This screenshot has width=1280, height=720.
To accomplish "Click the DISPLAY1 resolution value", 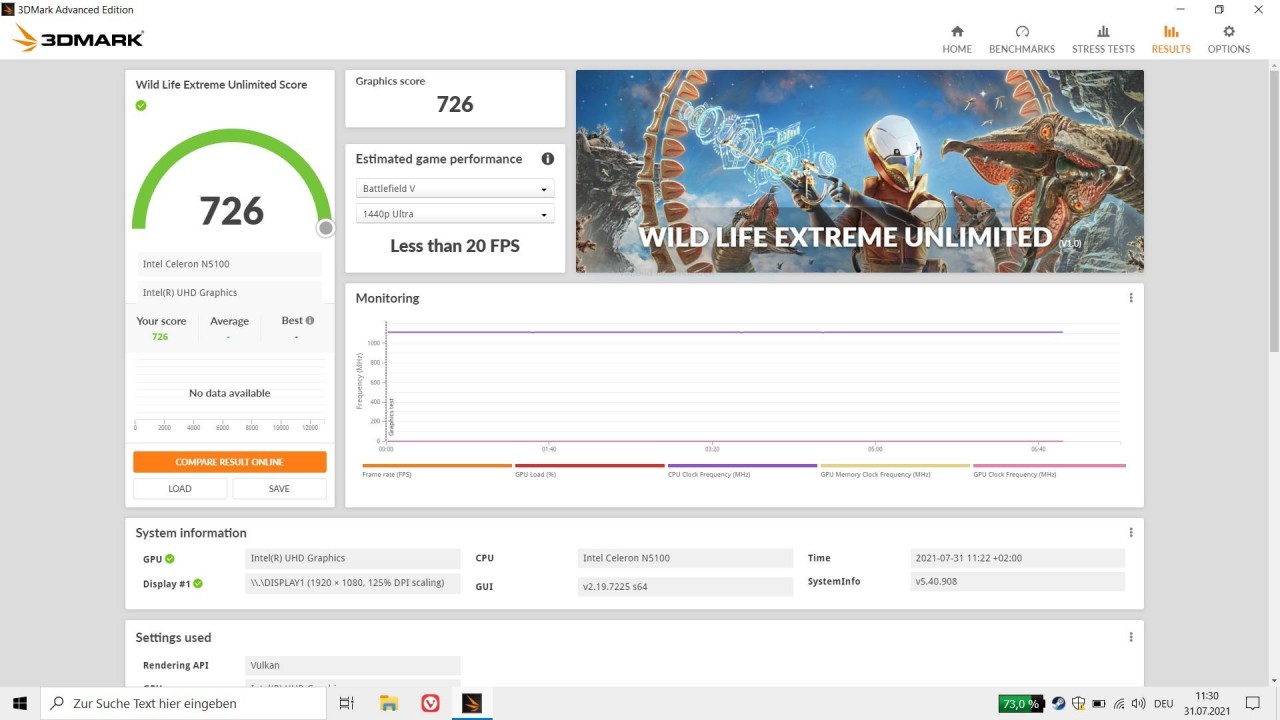I will [x=353, y=583].
